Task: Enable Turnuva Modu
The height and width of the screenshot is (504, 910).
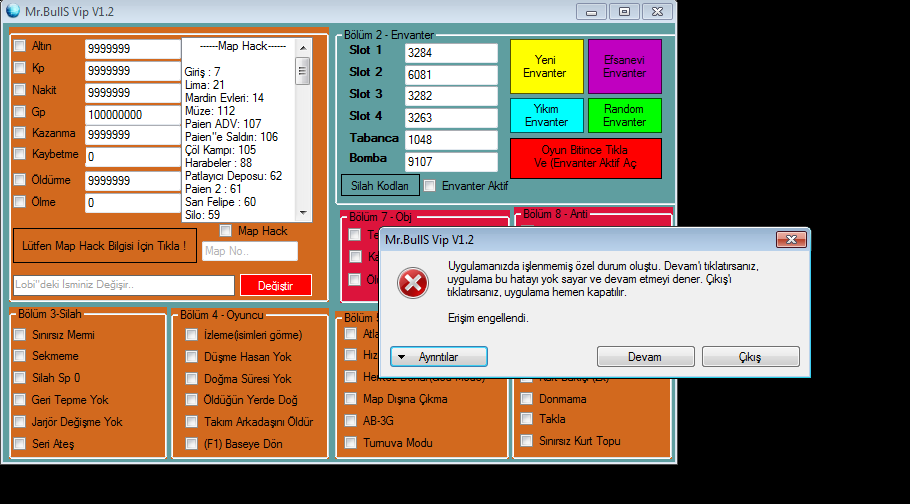Action: coord(351,442)
